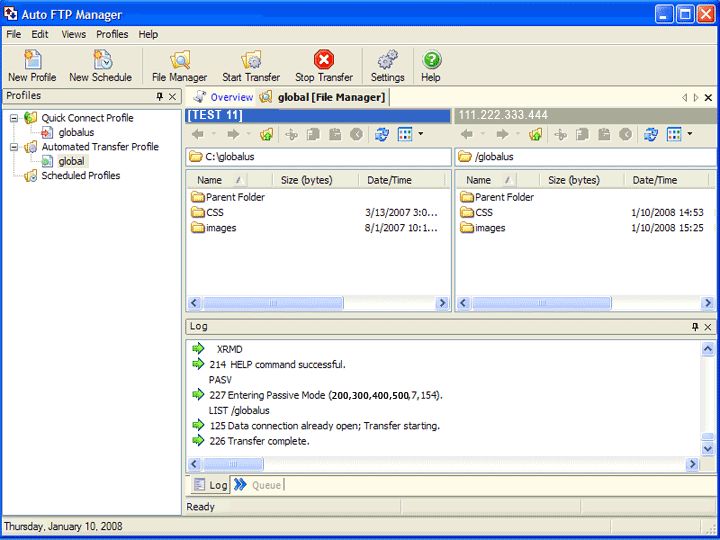Select images folder in remote pane
Viewport: 720px width, 540px height.
pyautogui.click(x=483, y=228)
